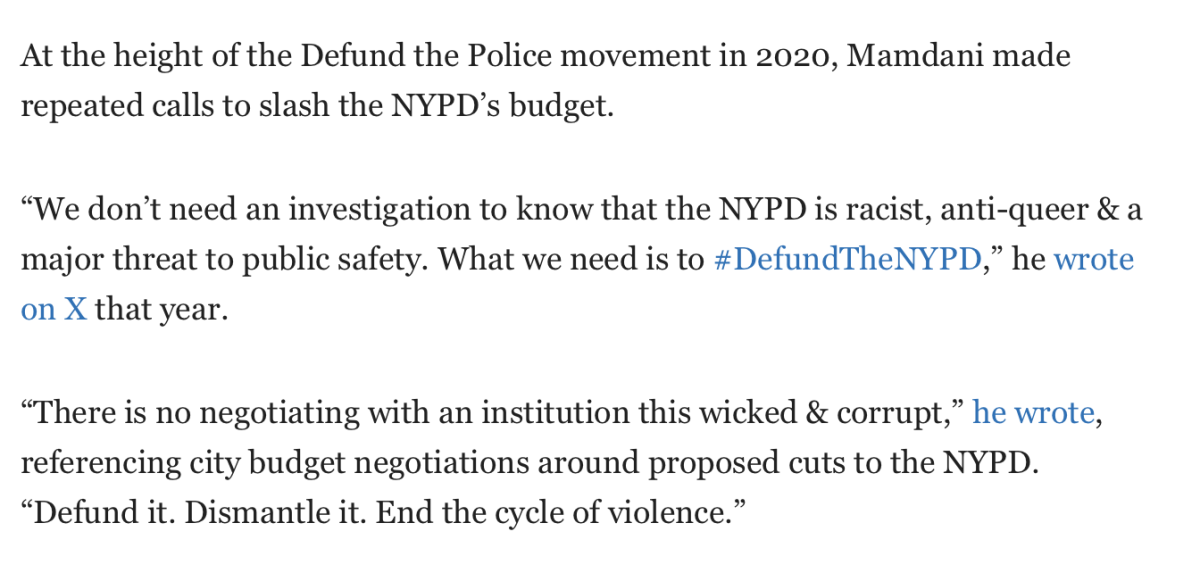The image size is (1200, 573).
Task: Click the words "that year" after the link
Action: coord(162,309)
